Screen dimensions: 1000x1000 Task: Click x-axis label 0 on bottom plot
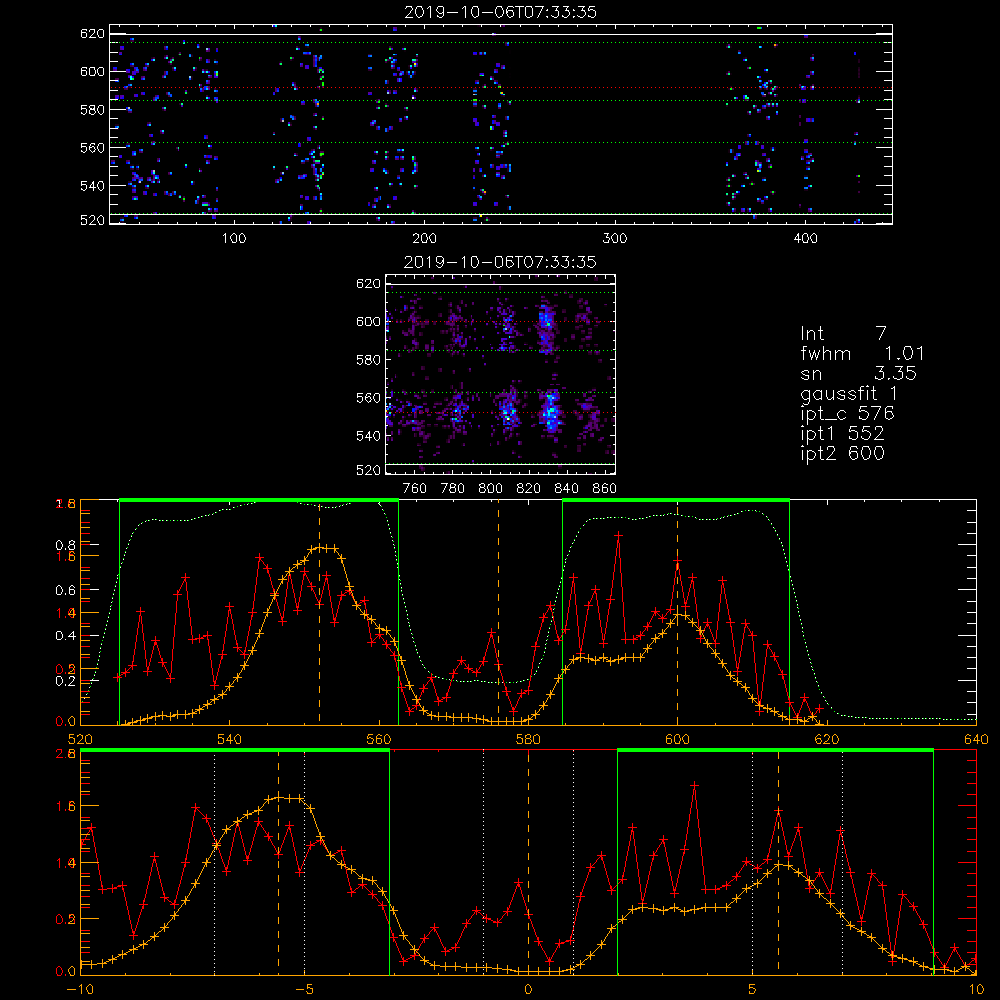click(x=528, y=990)
